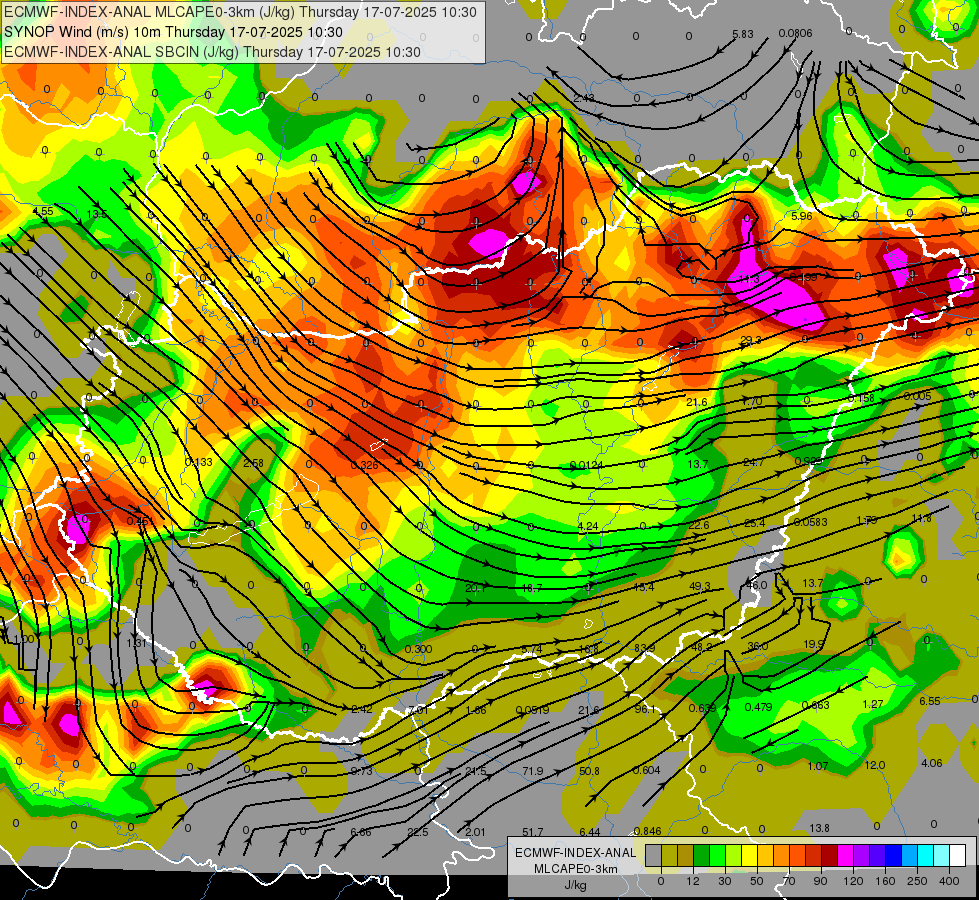The height and width of the screenshot is (900, 979).
Task: Click the map value 9.73
Action: coord(362,771)
